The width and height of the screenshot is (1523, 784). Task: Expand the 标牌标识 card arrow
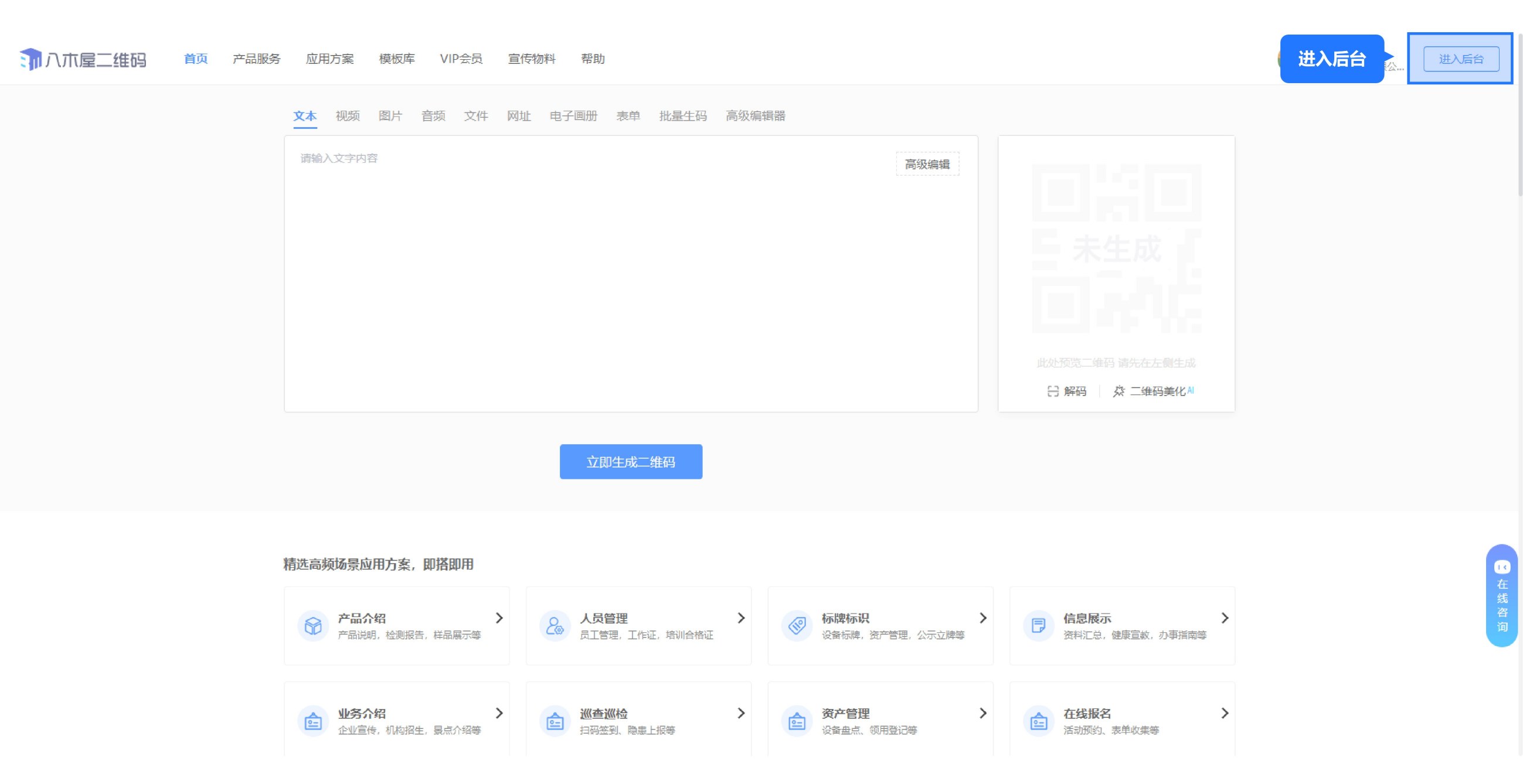pyautogui.click(x=983, y=618)
